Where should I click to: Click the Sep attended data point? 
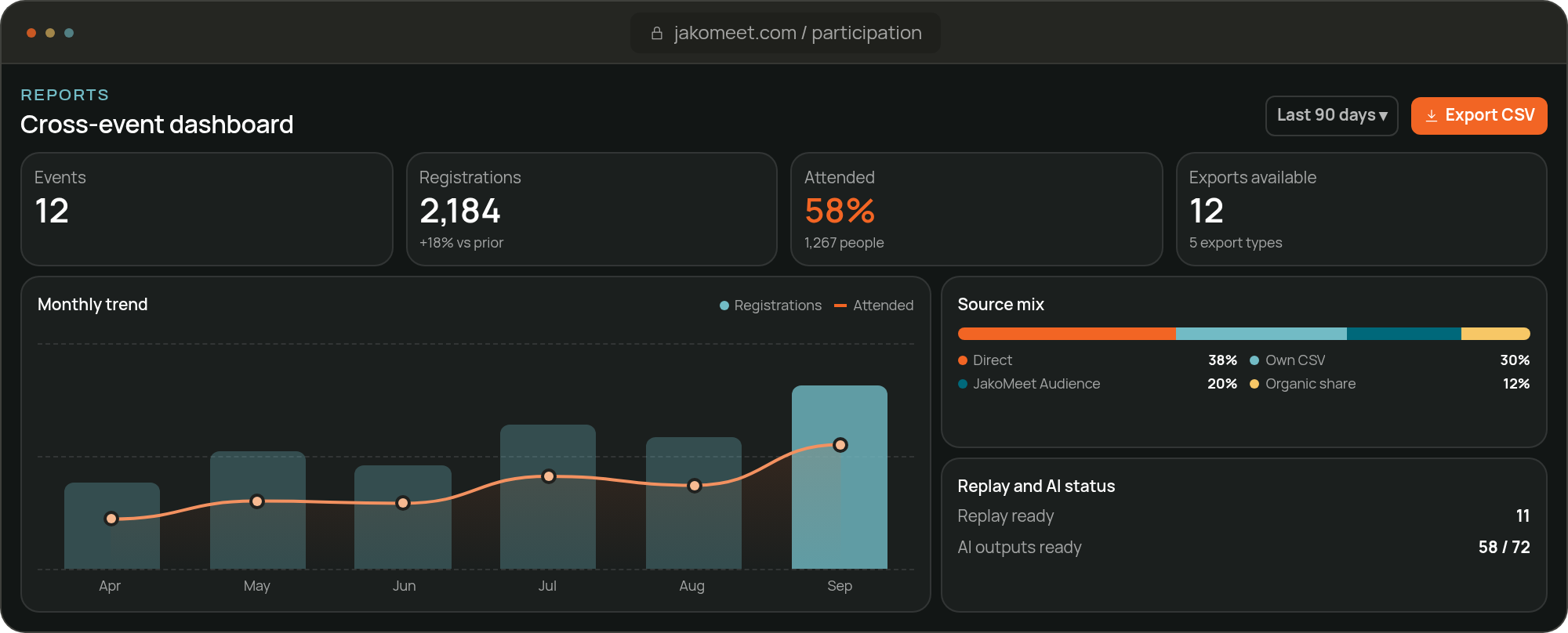tap(840, 445)
